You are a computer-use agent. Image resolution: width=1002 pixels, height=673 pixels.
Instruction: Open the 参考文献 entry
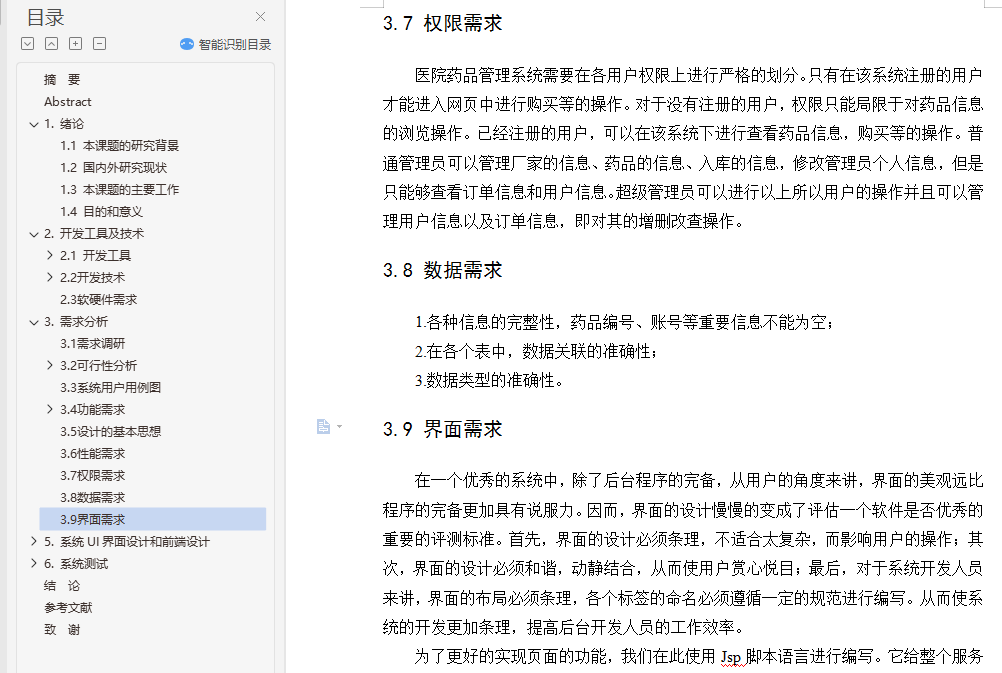click(x=68, y=607)
